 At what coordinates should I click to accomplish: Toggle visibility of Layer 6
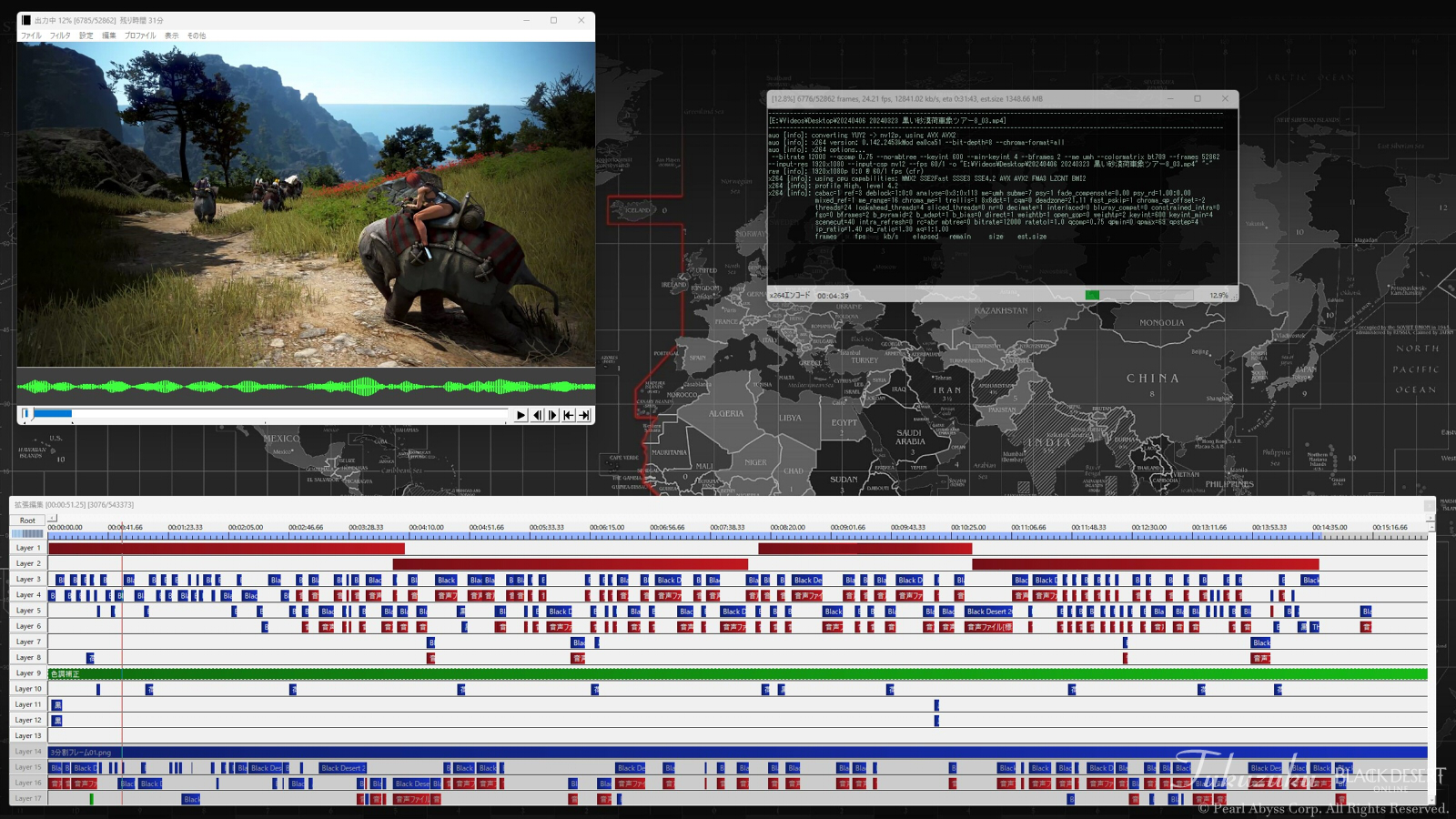[27, 626]
